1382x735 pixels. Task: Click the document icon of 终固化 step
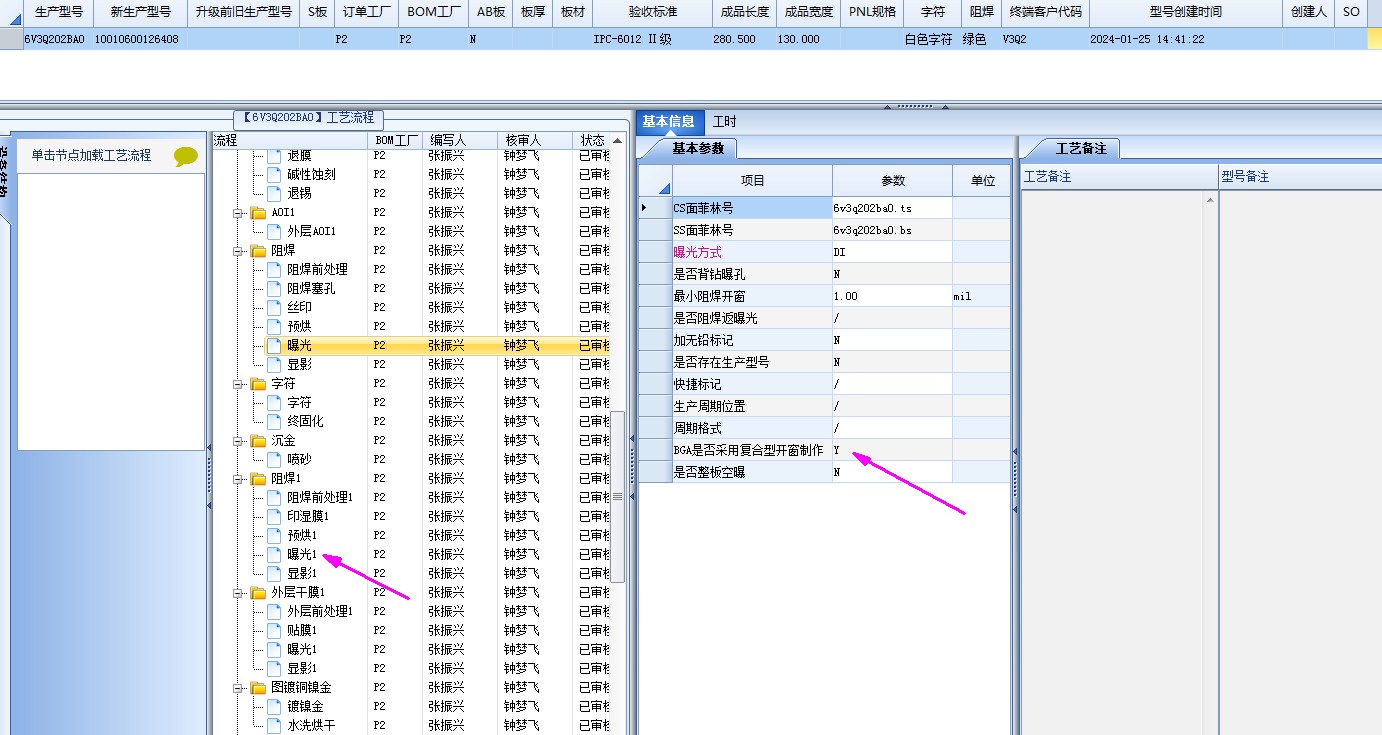(275, 421)
